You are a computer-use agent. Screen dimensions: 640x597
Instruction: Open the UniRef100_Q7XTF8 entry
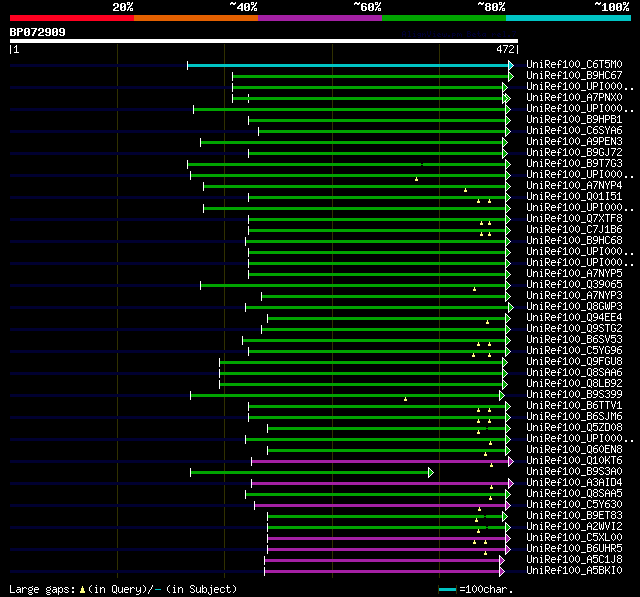tap(574, 219)
